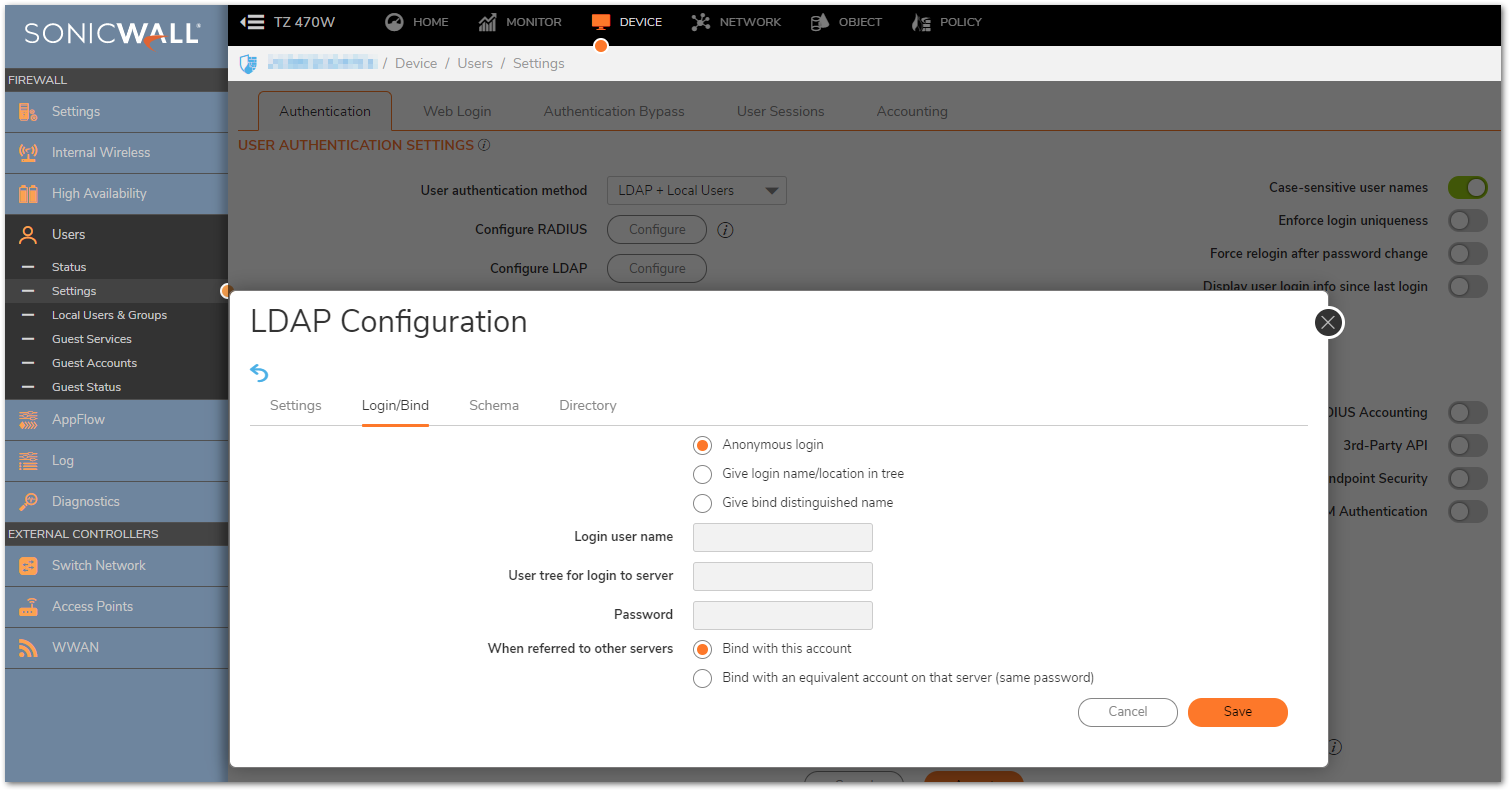The width and height of the screenshot is (1510, 791).
Task: Choose Bind with an equivalent account option
Action: [703, 678]
